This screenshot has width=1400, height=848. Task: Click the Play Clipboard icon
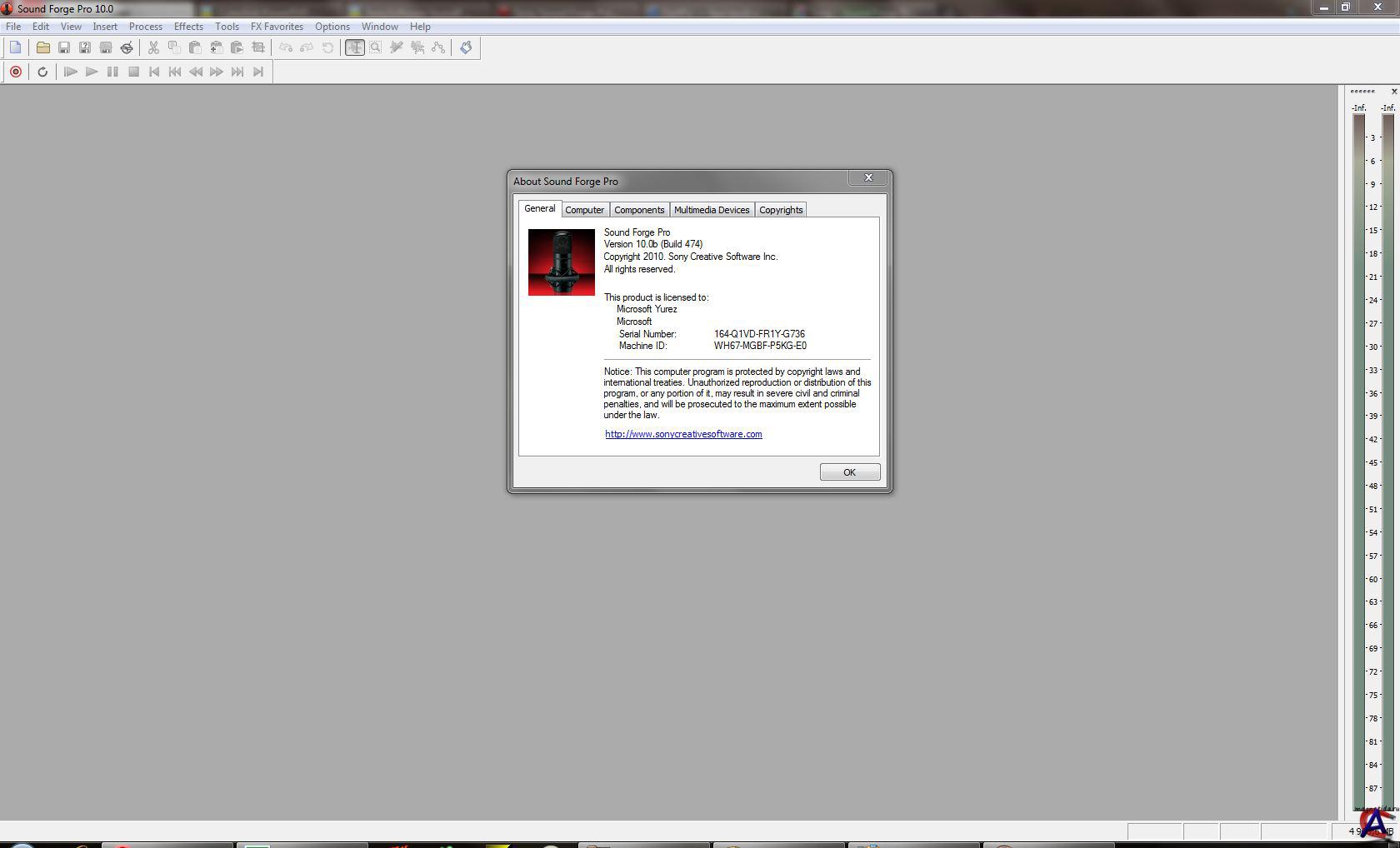[237, 47]
